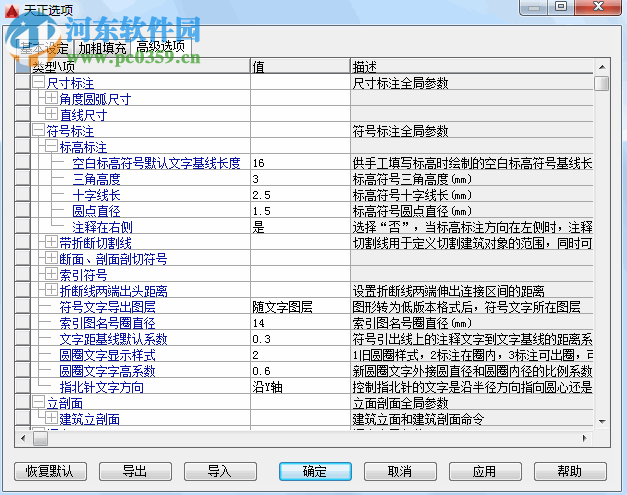Change the 是 value for 注释在右侧

(x=300, y=226)
